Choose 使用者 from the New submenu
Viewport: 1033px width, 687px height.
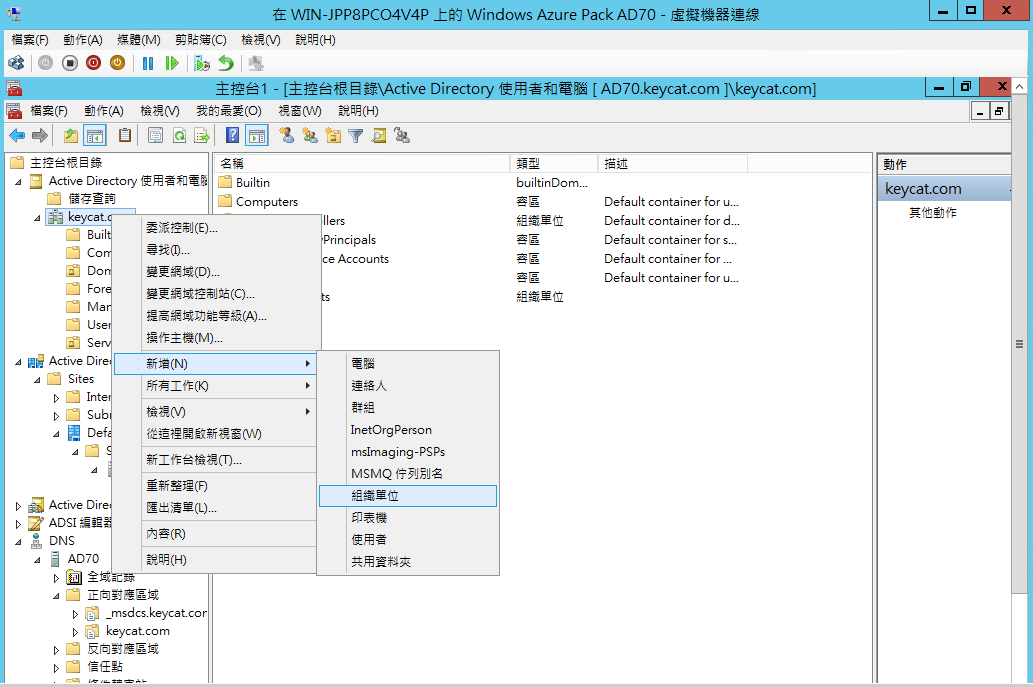408,540
